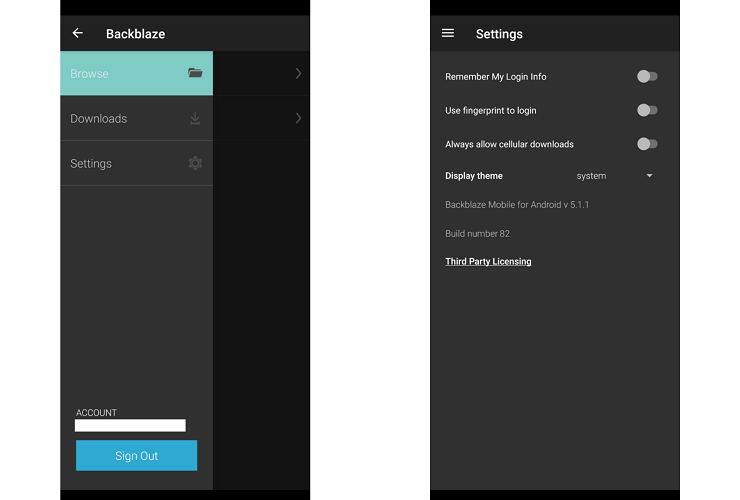
Task: Toggle Remember My Login Info switch
Action: pos(647,76)
